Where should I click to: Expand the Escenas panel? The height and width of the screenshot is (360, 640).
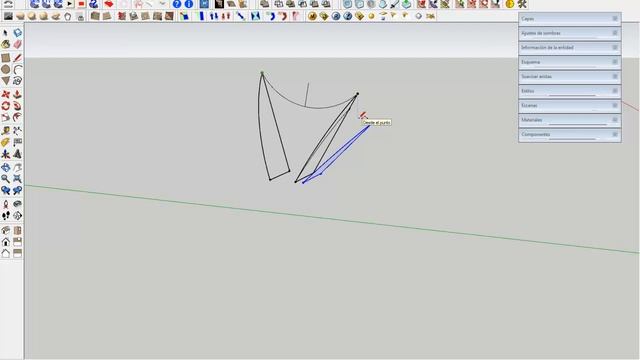[x=570, y=106]
